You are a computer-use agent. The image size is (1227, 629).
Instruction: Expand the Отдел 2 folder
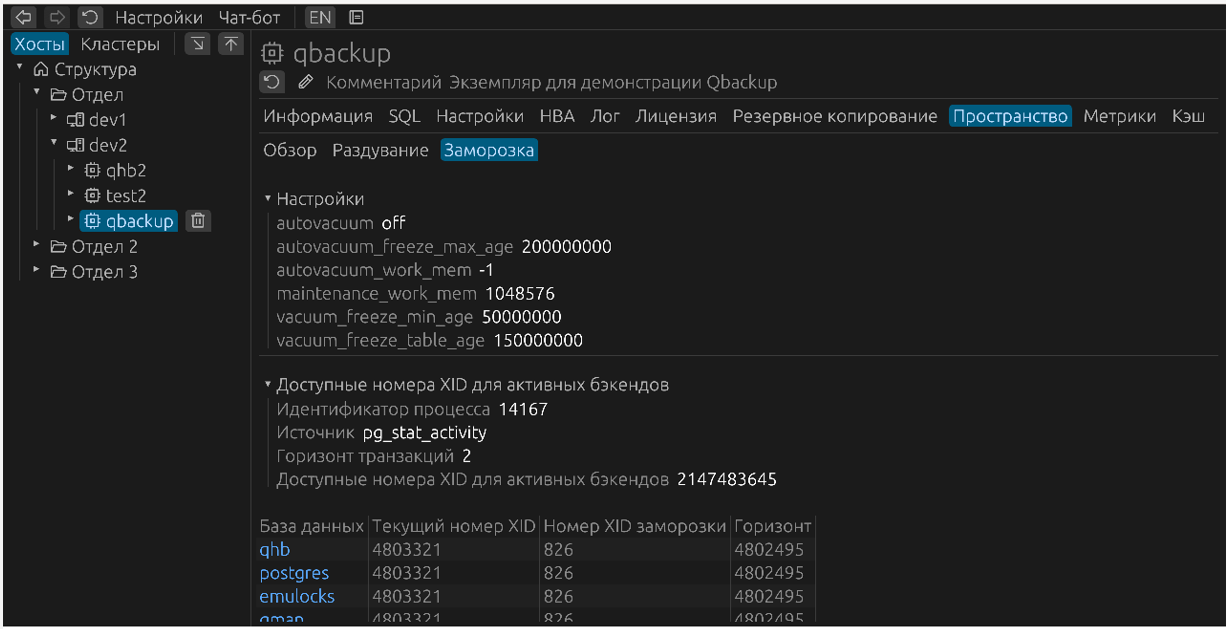36,246
